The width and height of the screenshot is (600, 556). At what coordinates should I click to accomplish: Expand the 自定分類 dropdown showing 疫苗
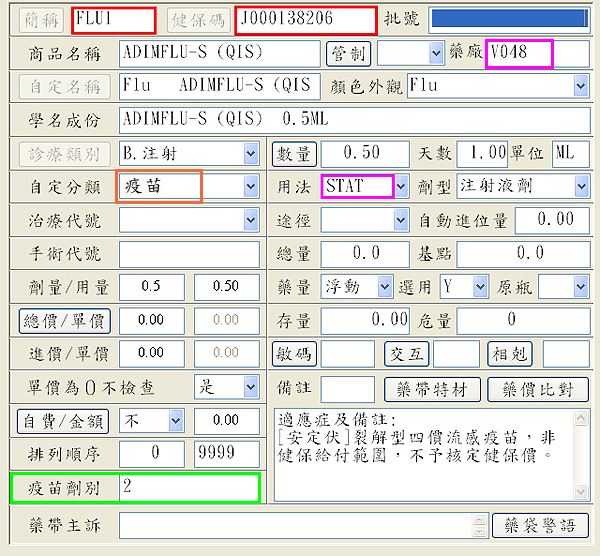pos(250,187)
